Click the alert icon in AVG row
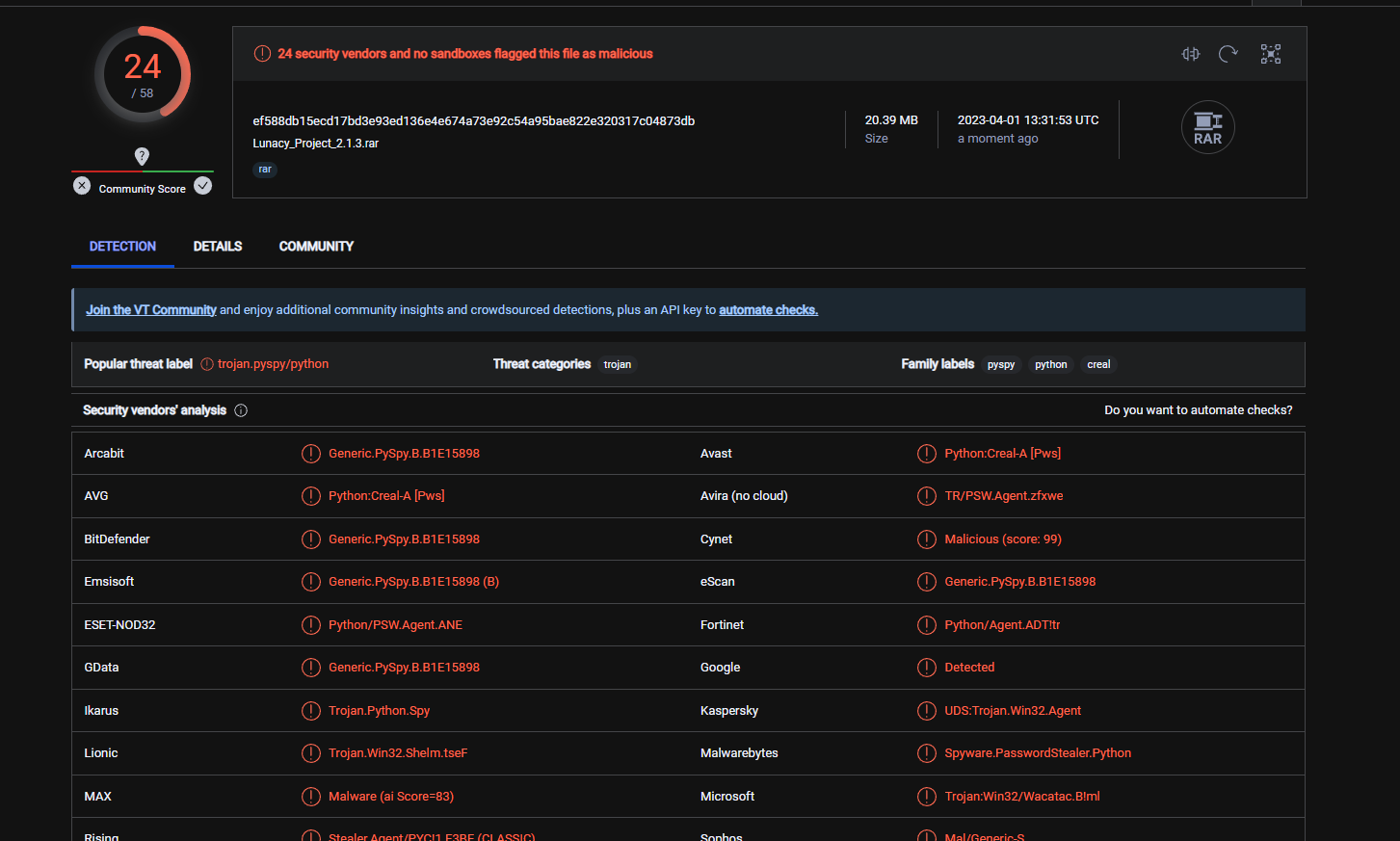 tap(311, 496)
